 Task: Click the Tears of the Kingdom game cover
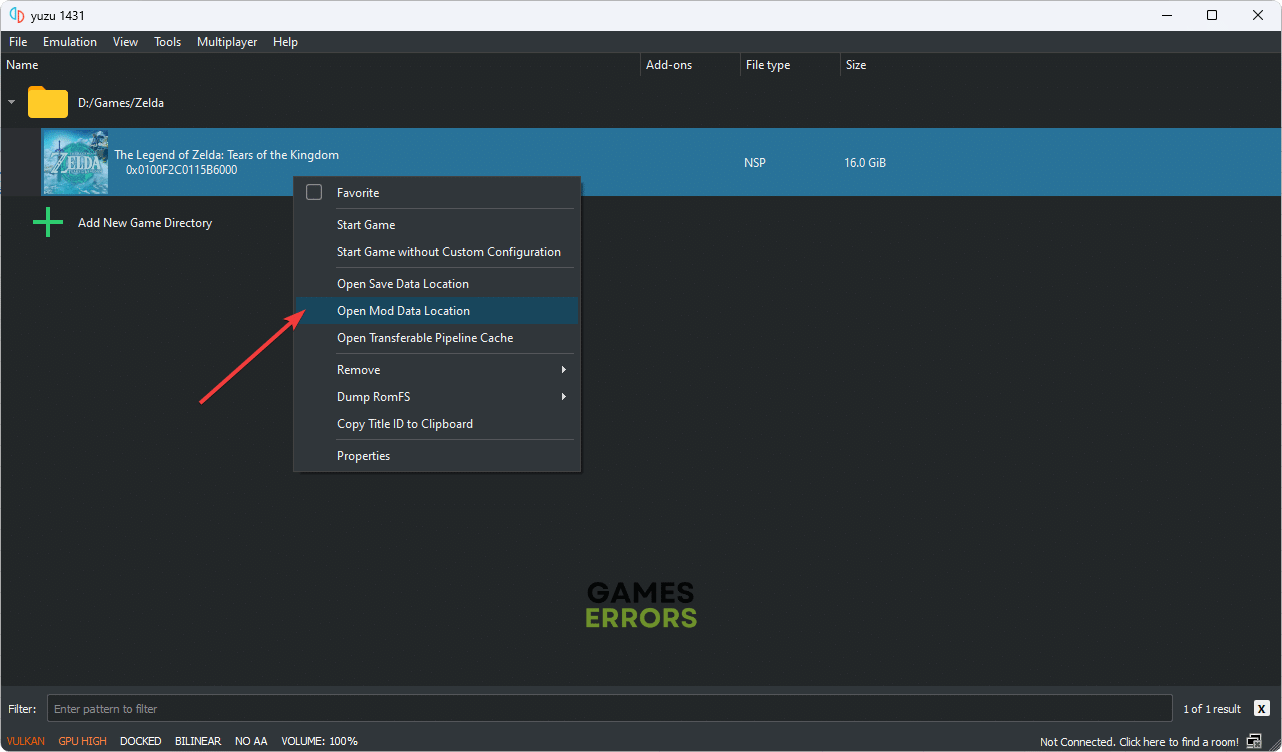(75, 162)
